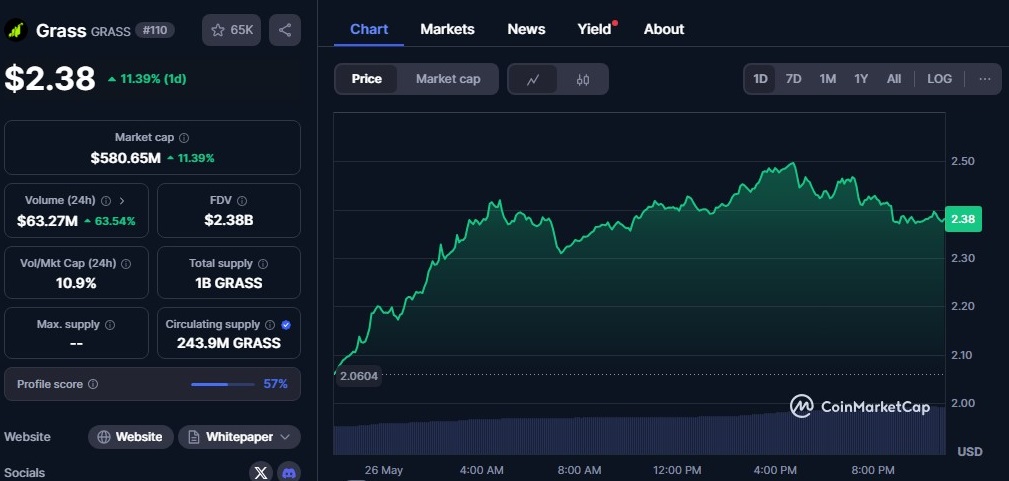This screenshot has width=1009, height=481.
Task: Set chart range to 1M
Action: point(828,79)
